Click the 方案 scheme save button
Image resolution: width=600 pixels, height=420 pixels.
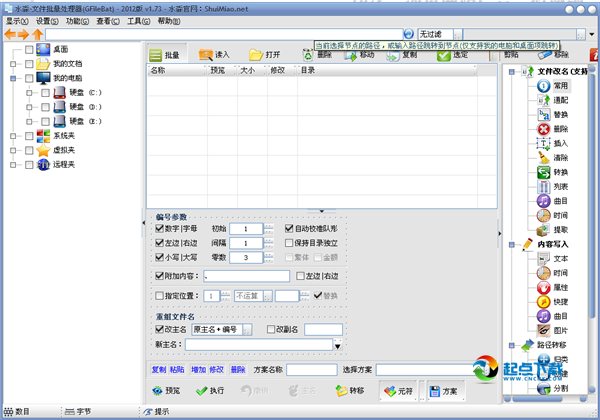(x=444, y=391)
